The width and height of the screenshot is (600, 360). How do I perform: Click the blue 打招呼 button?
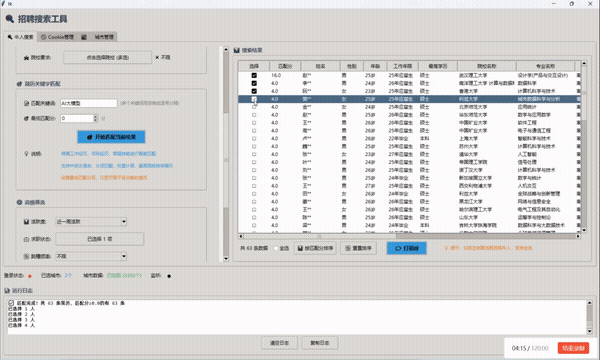[406, 248]
